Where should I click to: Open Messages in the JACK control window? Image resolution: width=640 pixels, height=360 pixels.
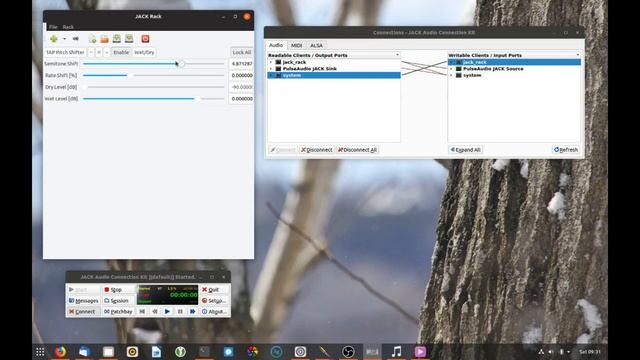click(x=83, y=300)
